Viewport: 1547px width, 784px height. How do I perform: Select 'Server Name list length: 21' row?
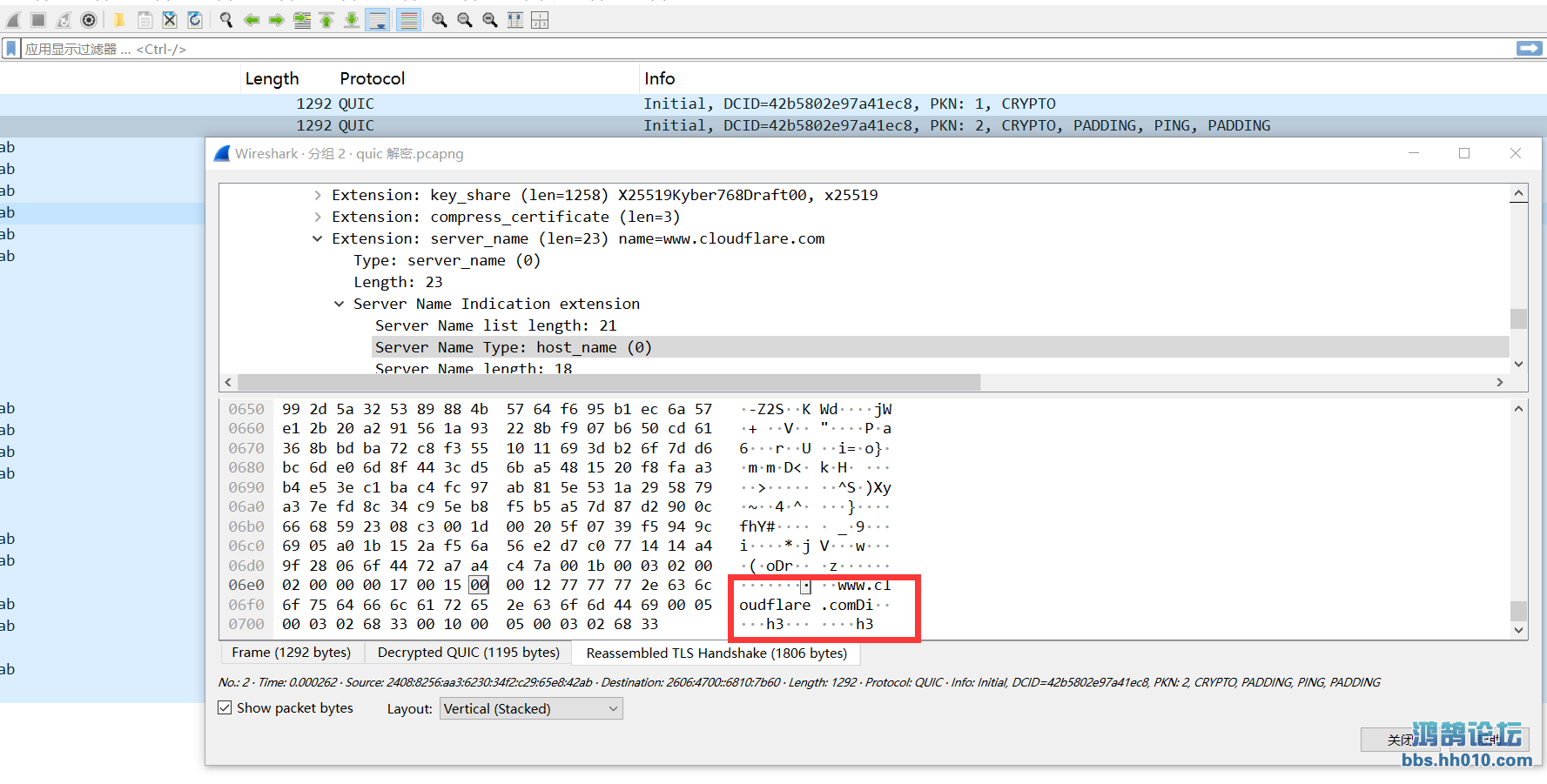495,325
